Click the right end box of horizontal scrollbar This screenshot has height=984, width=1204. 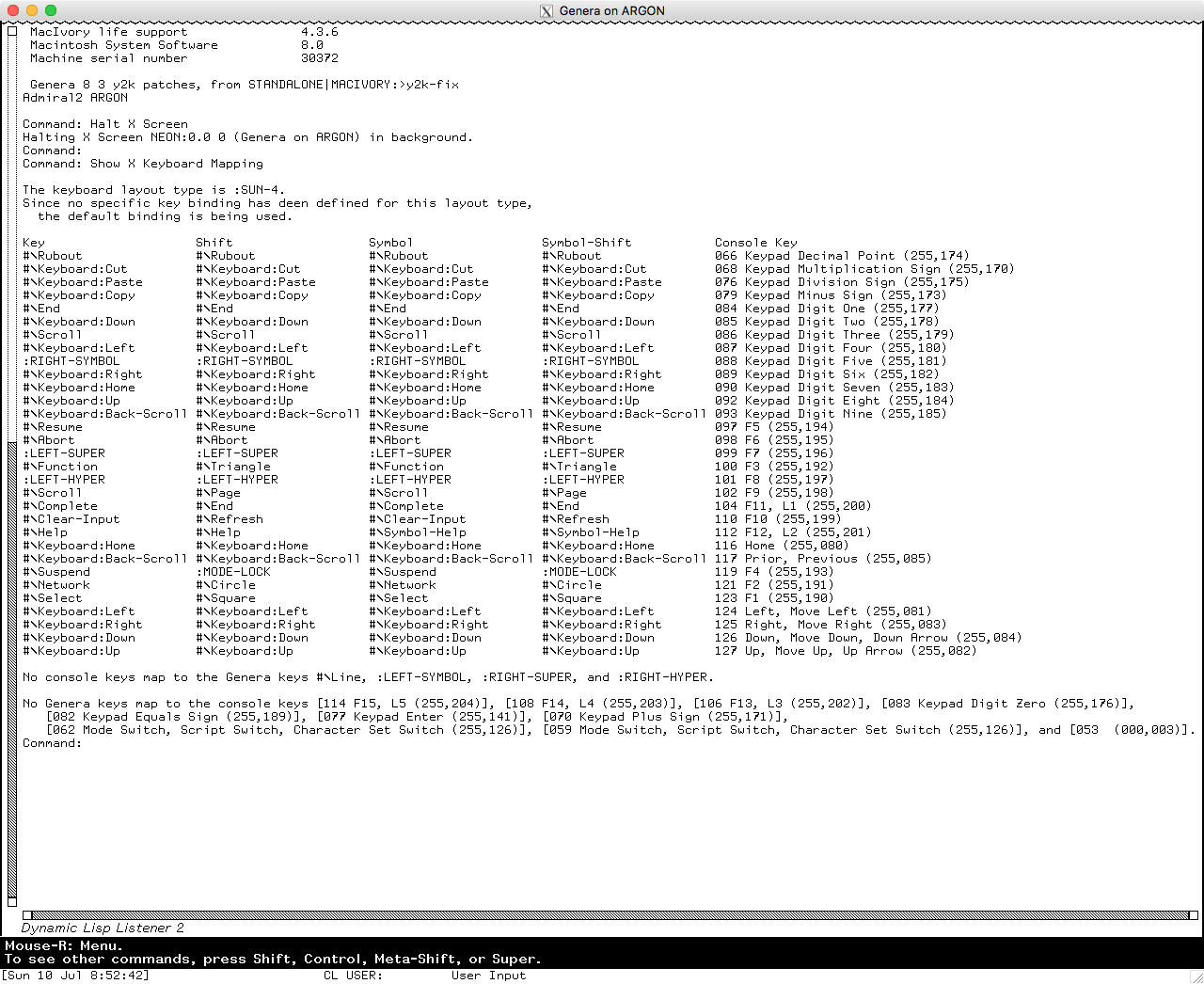1193,914
